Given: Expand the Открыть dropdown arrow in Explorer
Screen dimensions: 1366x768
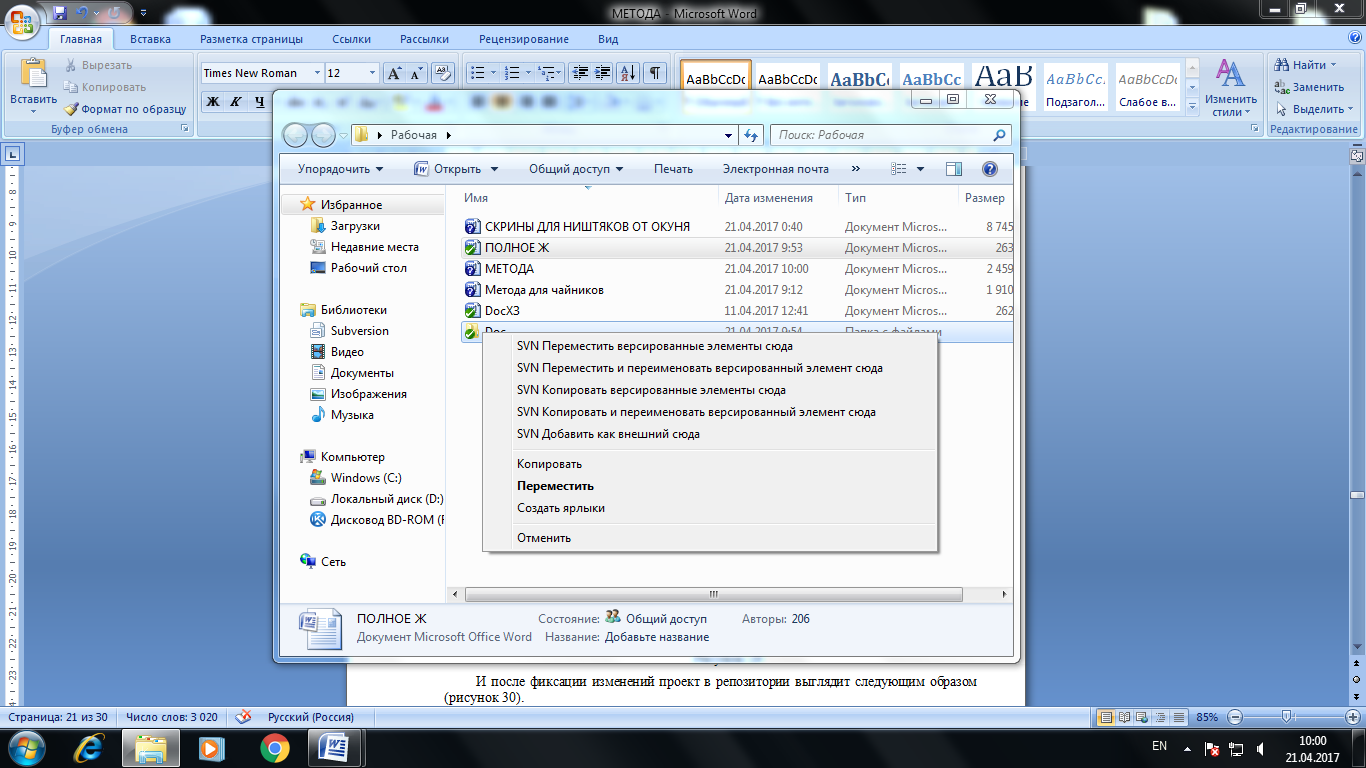Looking at the screenshot, I should pos(494,169).
